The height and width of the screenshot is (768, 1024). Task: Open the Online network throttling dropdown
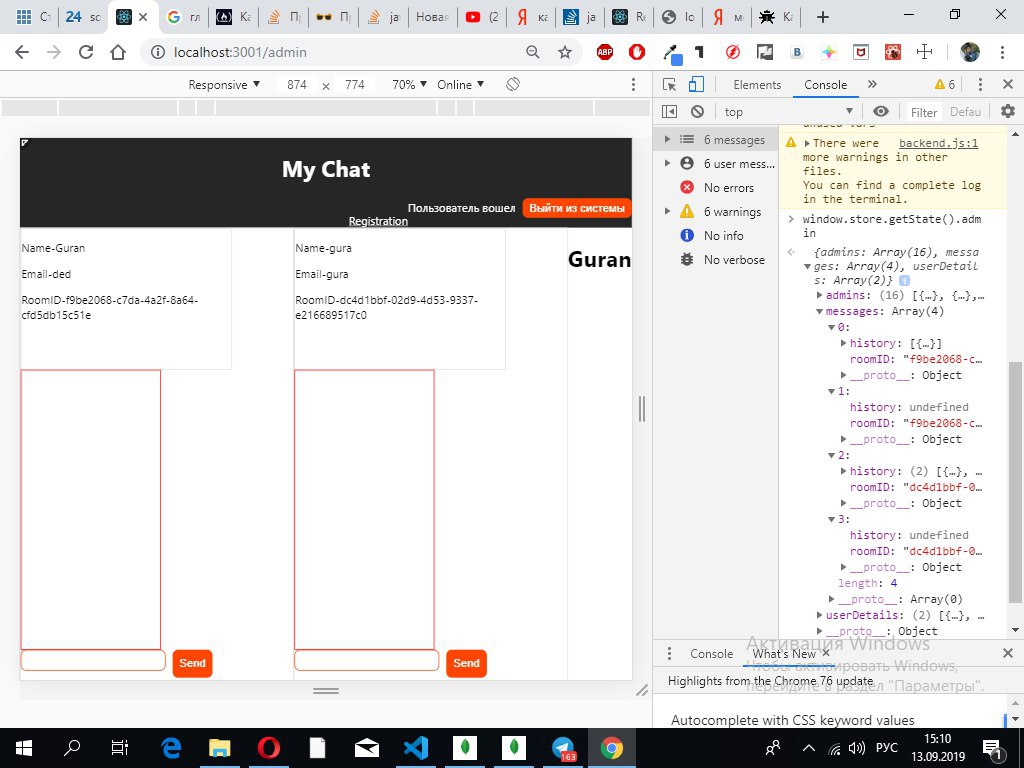point(459,85)
